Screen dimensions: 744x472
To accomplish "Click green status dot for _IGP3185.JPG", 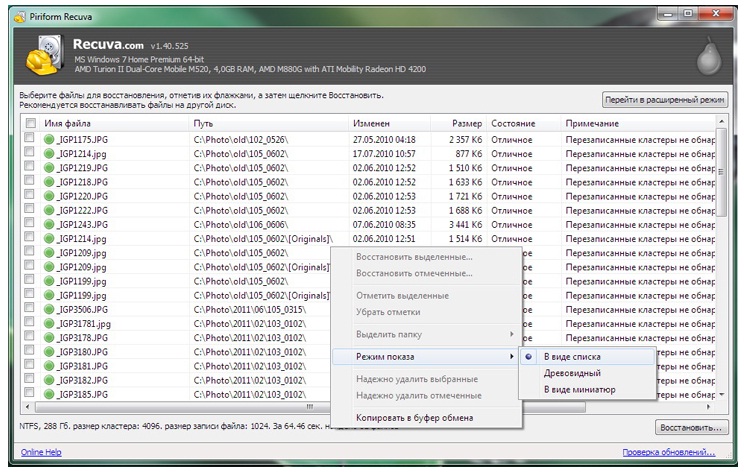I will [49, 394].
